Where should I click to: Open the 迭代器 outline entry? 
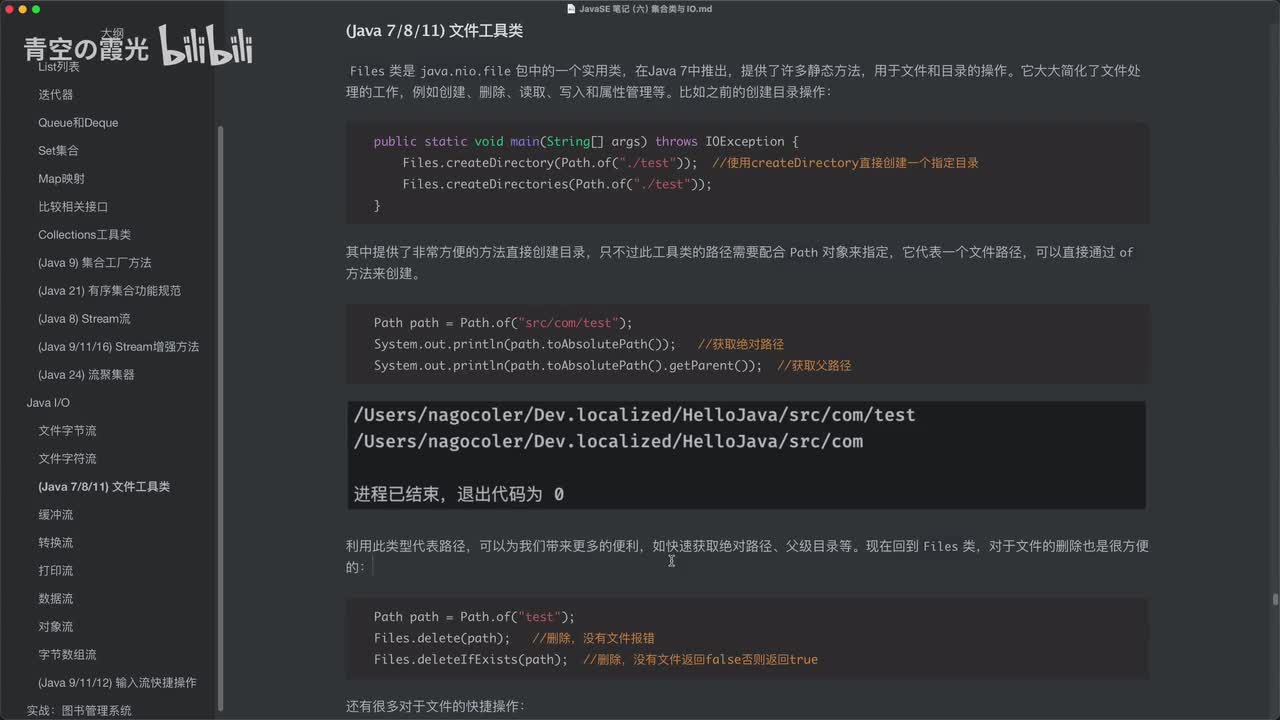[x=55, y=94]
